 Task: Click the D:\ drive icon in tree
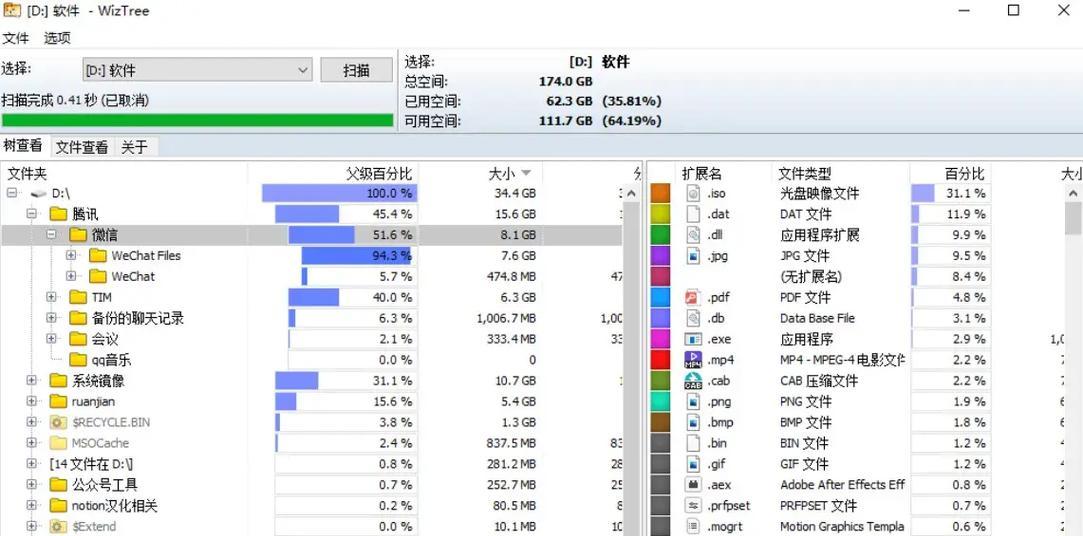38,193
